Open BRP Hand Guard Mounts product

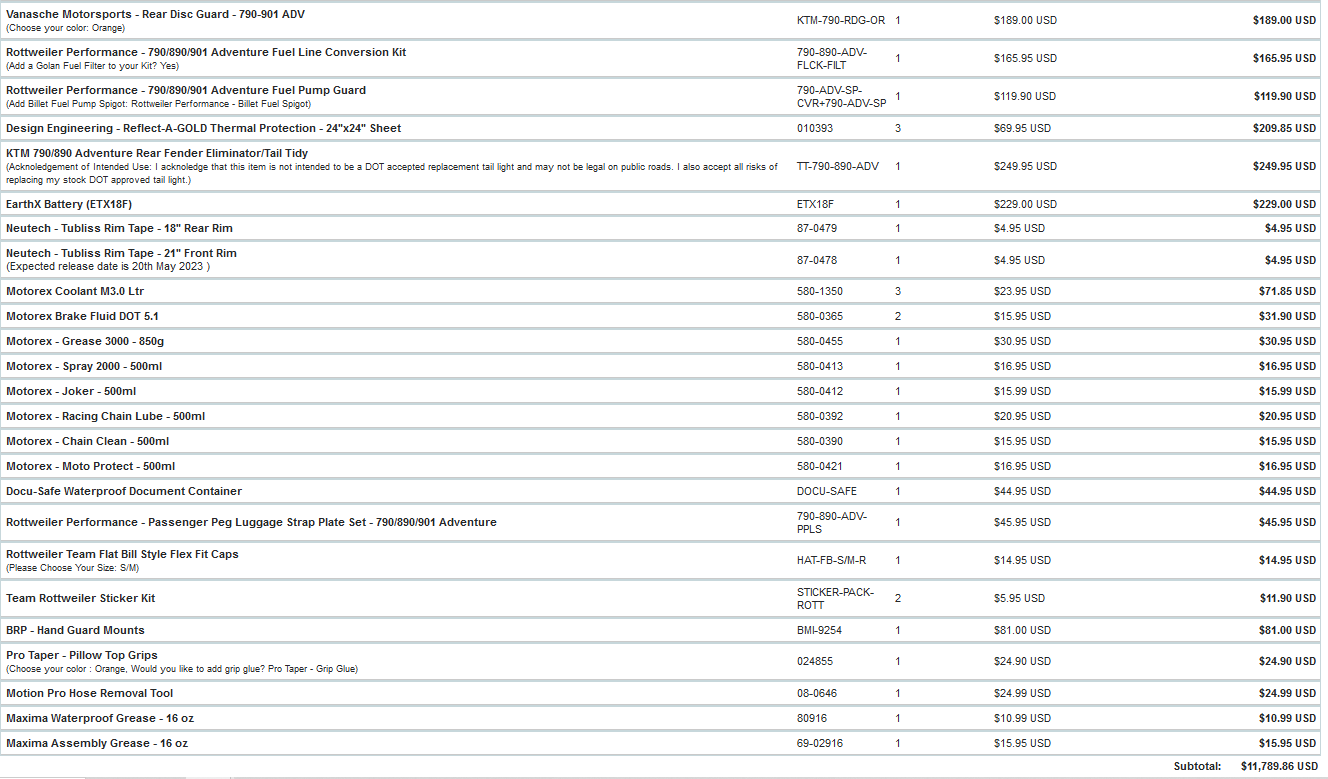click(75, 630)
